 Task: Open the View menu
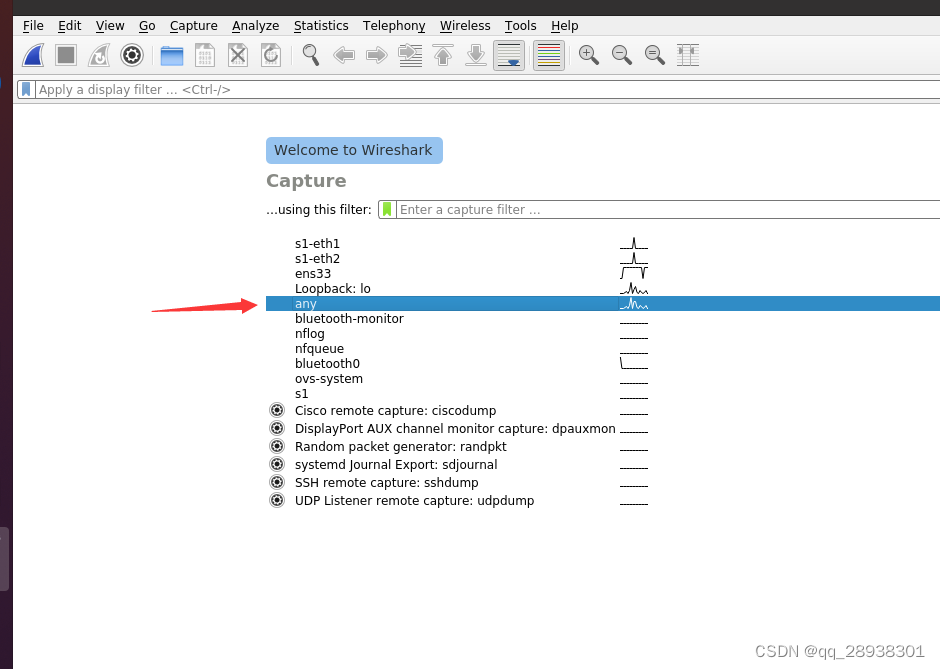coord(110,26)
